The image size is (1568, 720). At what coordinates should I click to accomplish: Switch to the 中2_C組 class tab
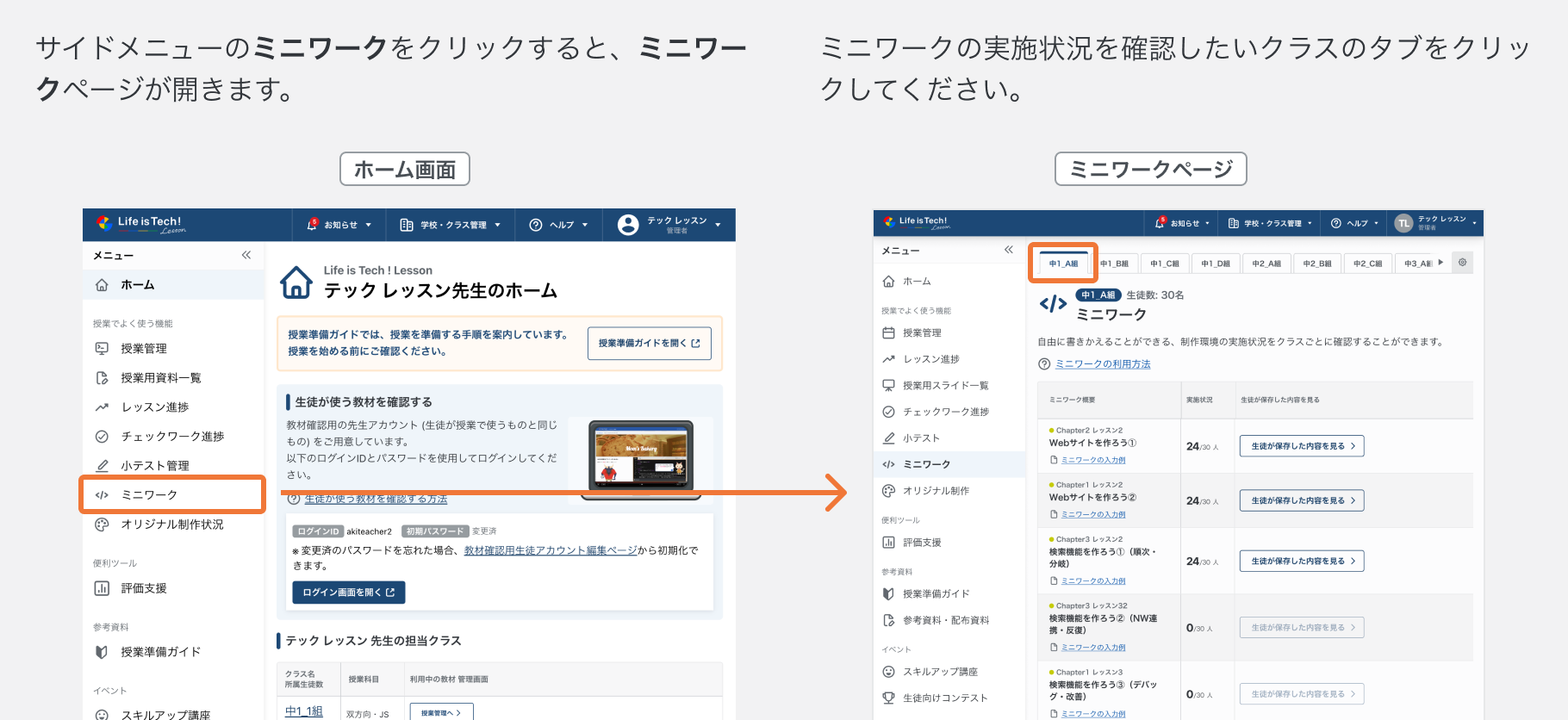click(x=1368, y=264)
